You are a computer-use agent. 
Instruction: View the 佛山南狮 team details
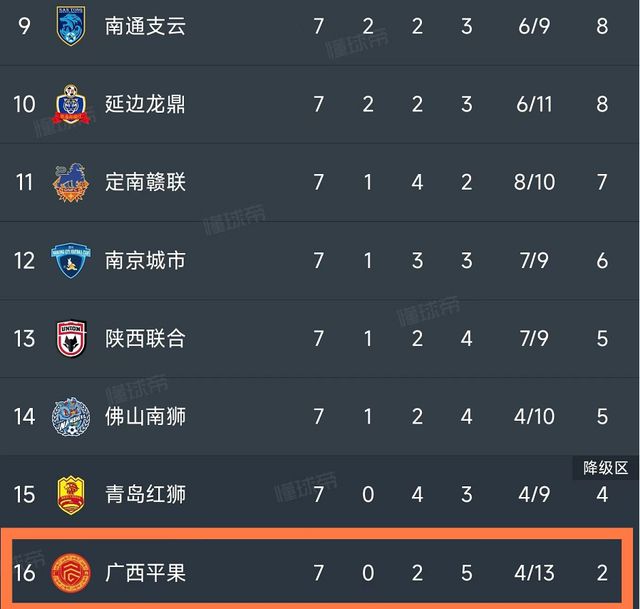click(145, 417)
